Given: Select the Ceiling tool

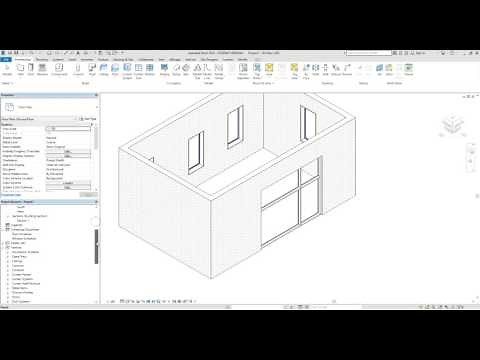Looking at the screenshot, I should click(104, 70).
